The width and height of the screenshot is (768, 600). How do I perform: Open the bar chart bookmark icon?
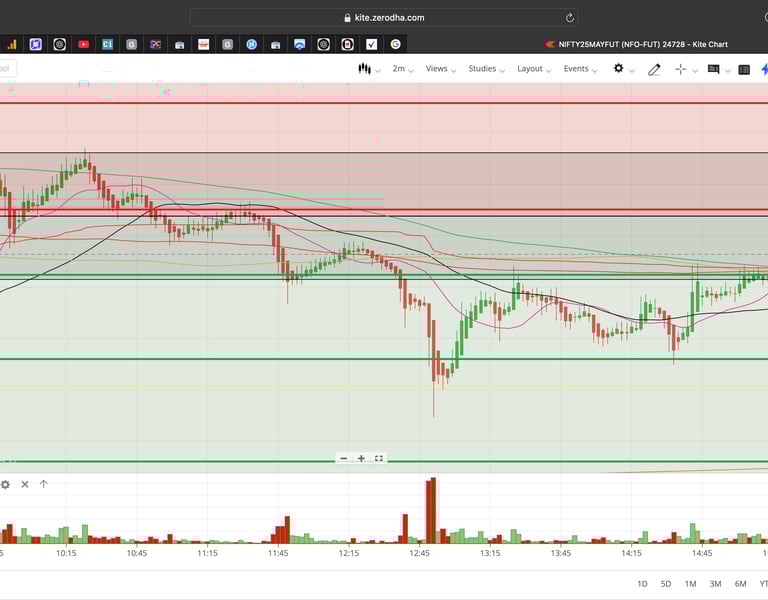12,45
